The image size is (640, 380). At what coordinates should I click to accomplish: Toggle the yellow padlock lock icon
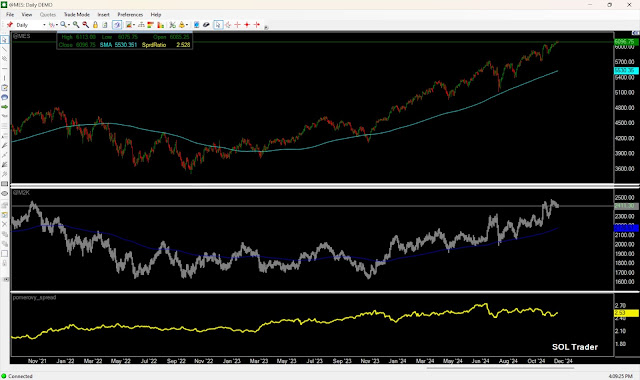click(95, 25)
